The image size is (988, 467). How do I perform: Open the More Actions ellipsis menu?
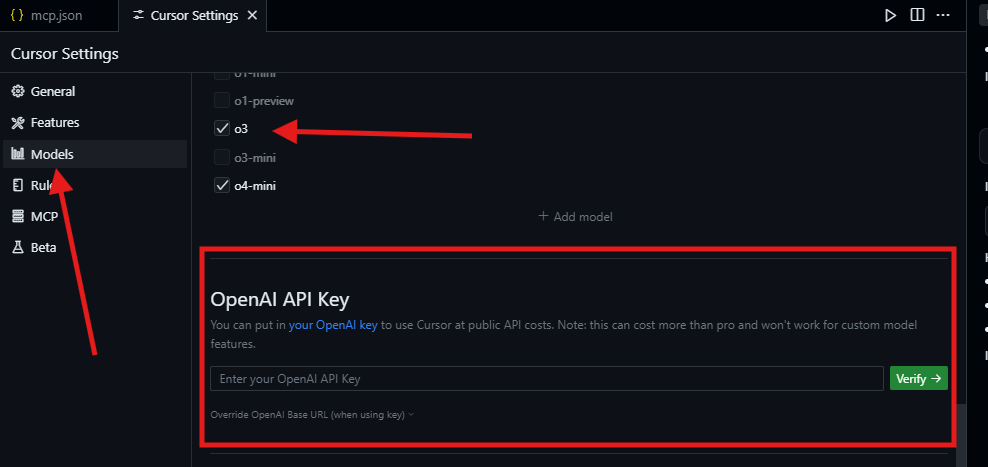943,15
